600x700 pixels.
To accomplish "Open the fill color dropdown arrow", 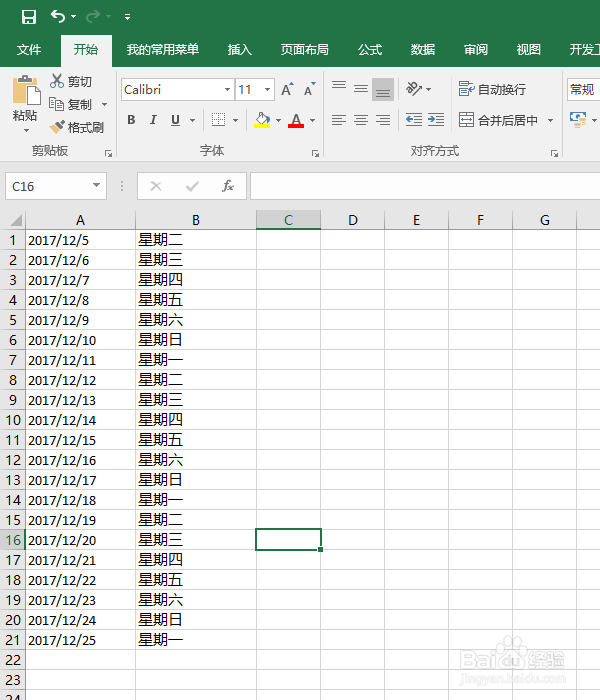I will [x=278, y=120].
